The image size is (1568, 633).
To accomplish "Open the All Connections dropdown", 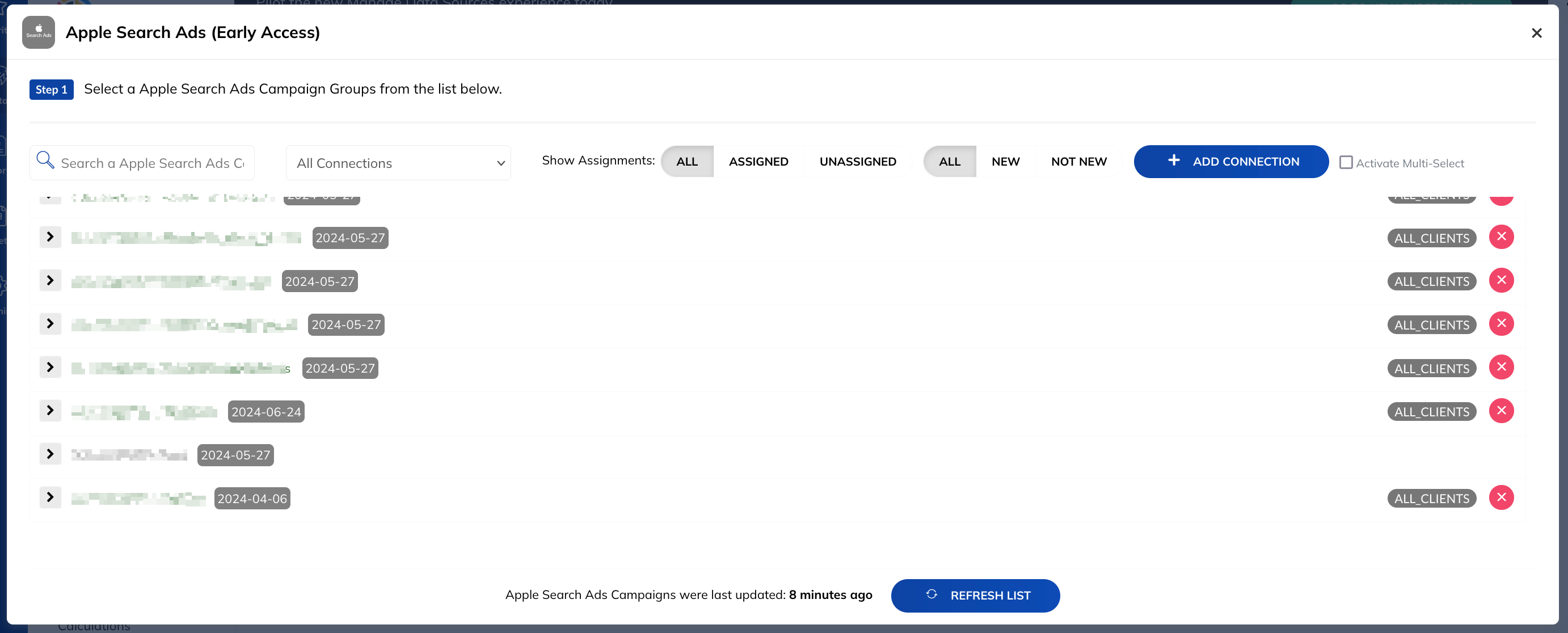I will (x=398, y=163).
